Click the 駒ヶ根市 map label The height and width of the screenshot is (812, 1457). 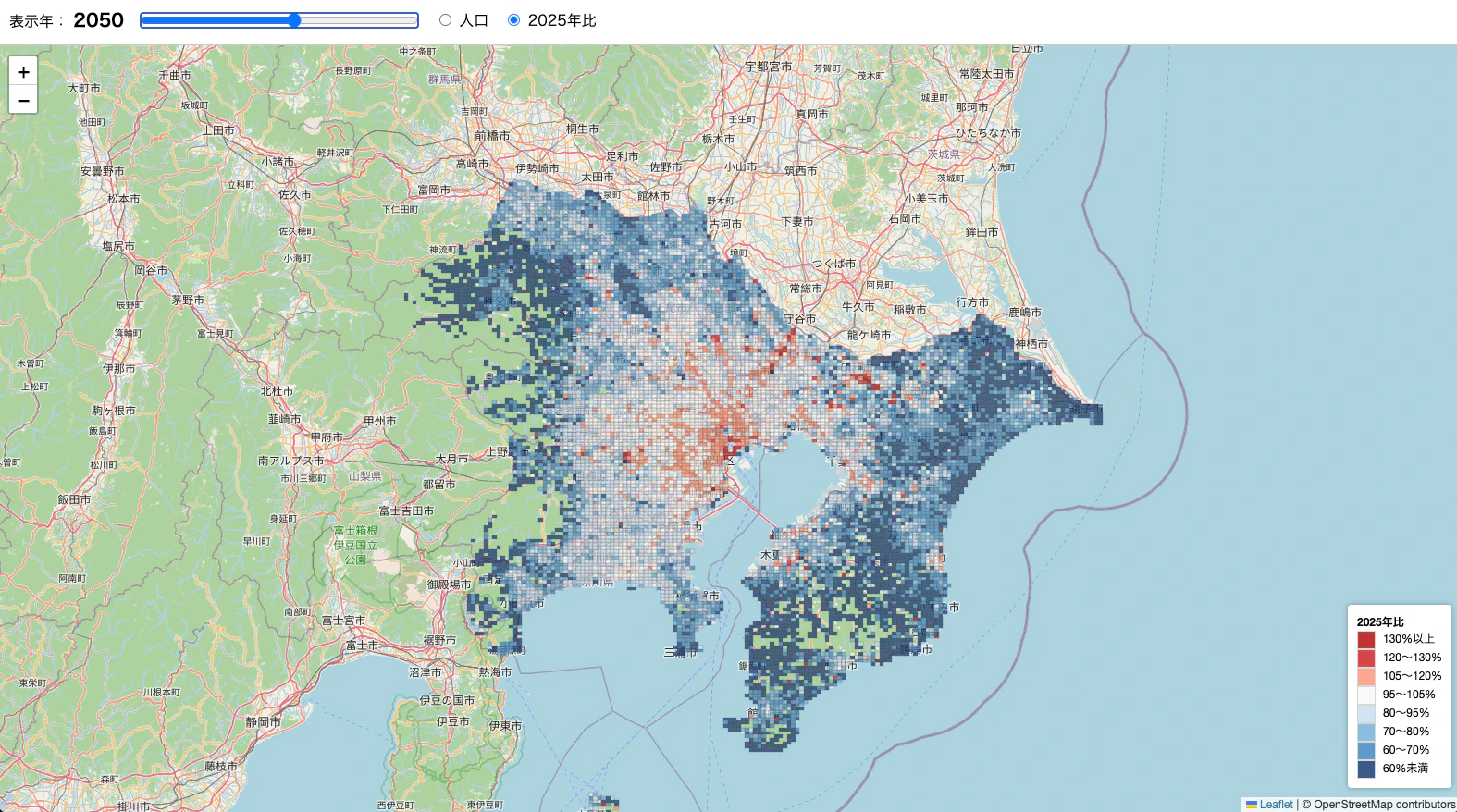point(114,411)
